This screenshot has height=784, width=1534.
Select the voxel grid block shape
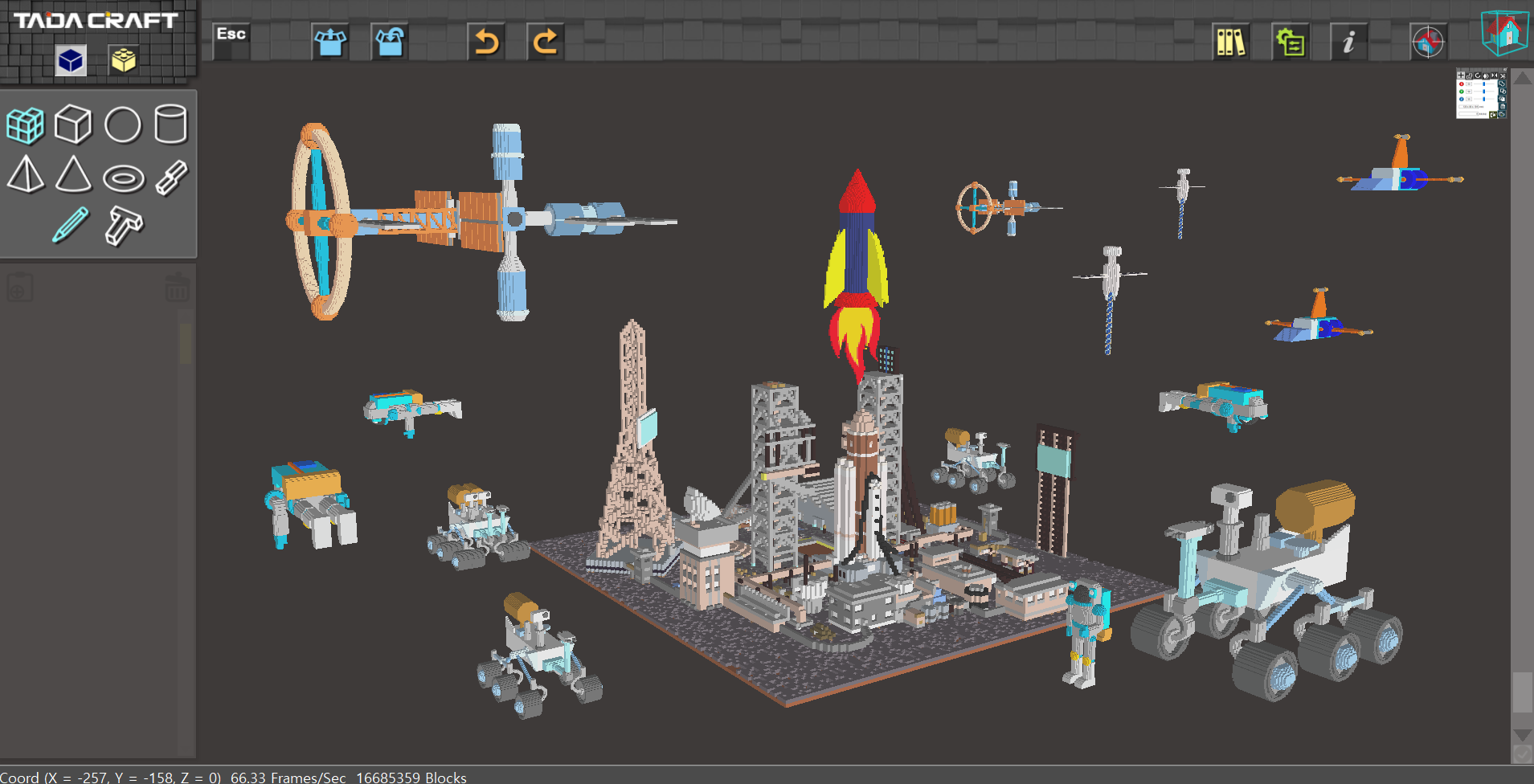(x=25, y=125)
